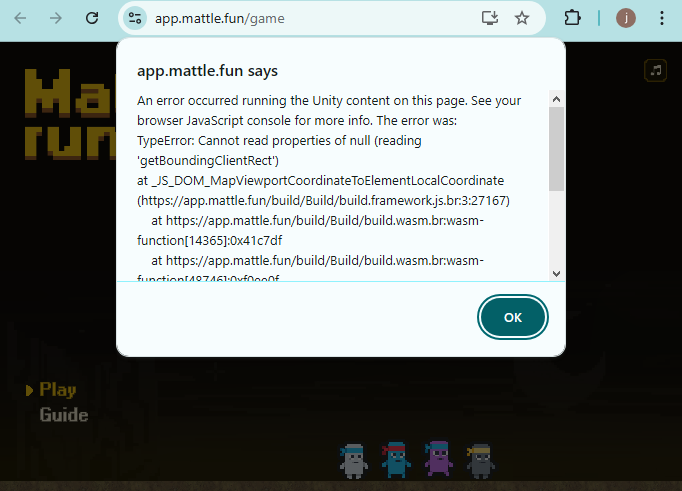682x491 pixels.
Task: Open the Chrome three-dot menu
Action: [662, 18]
